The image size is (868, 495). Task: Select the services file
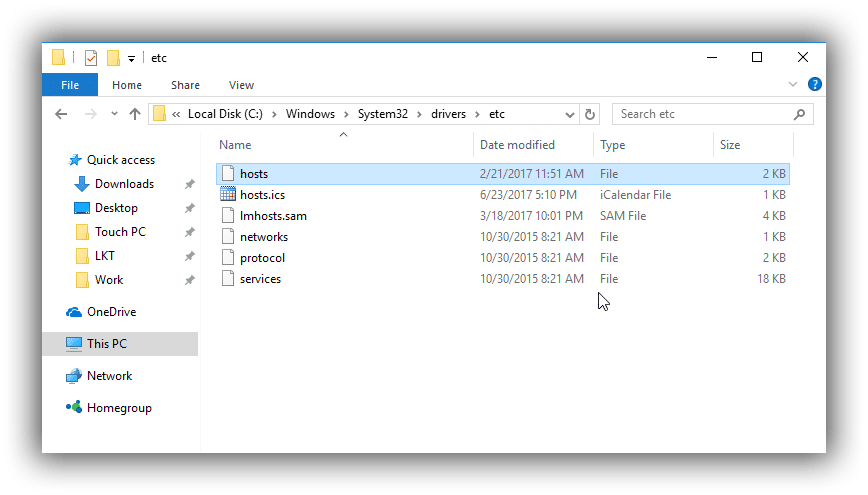pos(503,279)
